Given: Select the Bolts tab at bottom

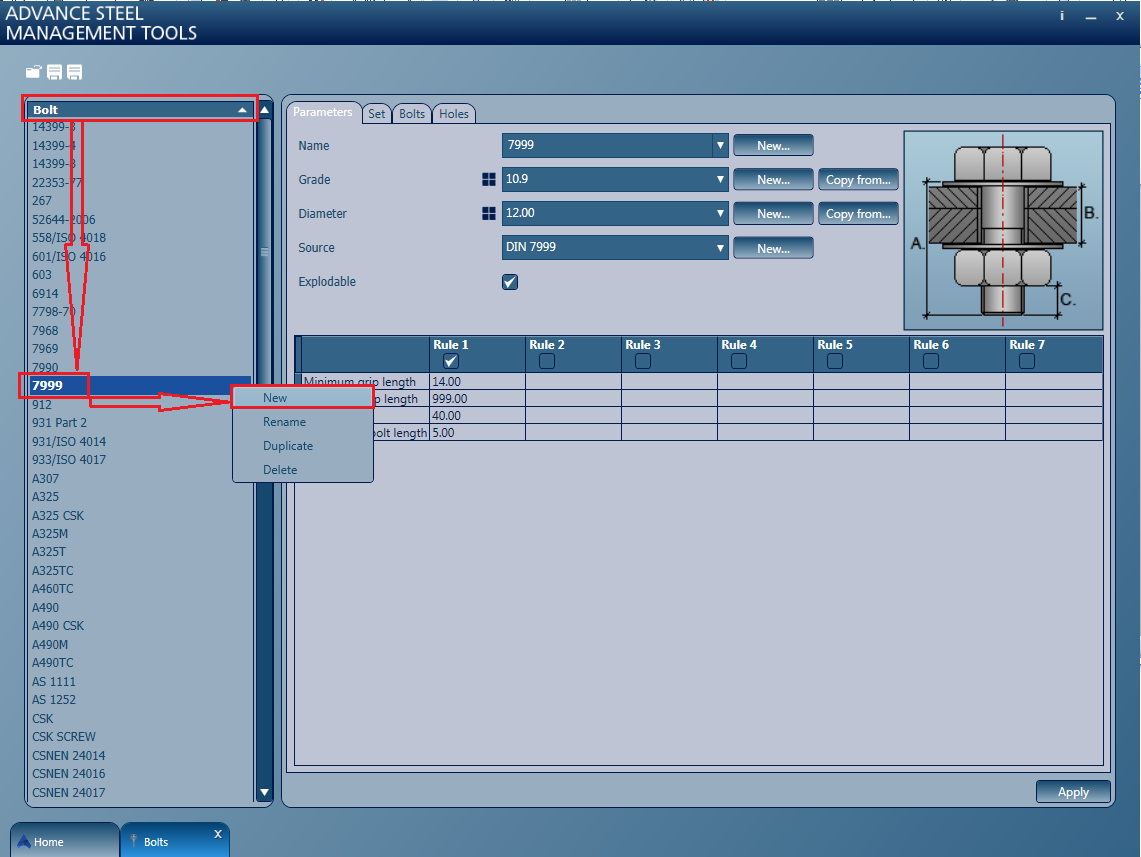Looking at the screenshot, I should click(175, 841).
